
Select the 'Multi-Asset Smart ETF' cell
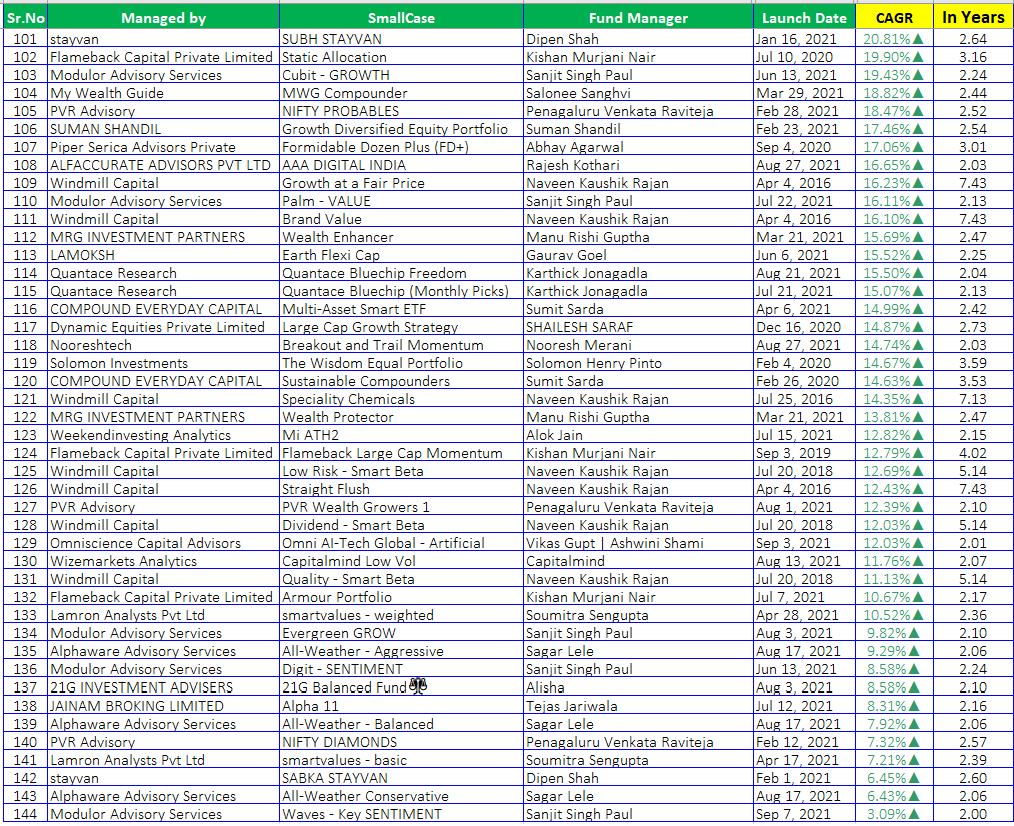[x=402, y=309]
